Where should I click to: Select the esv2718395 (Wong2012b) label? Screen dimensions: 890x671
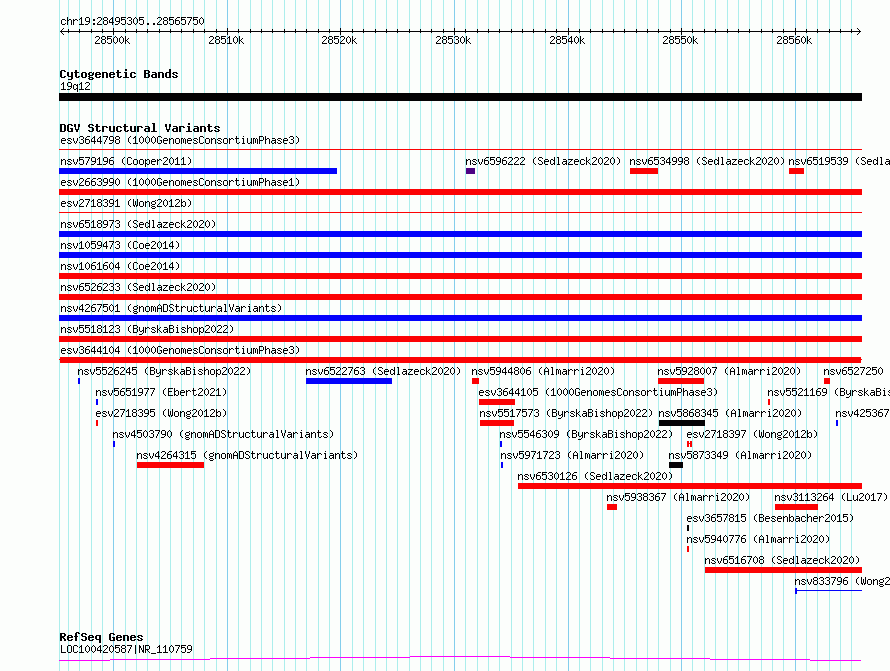pos(161,413)
